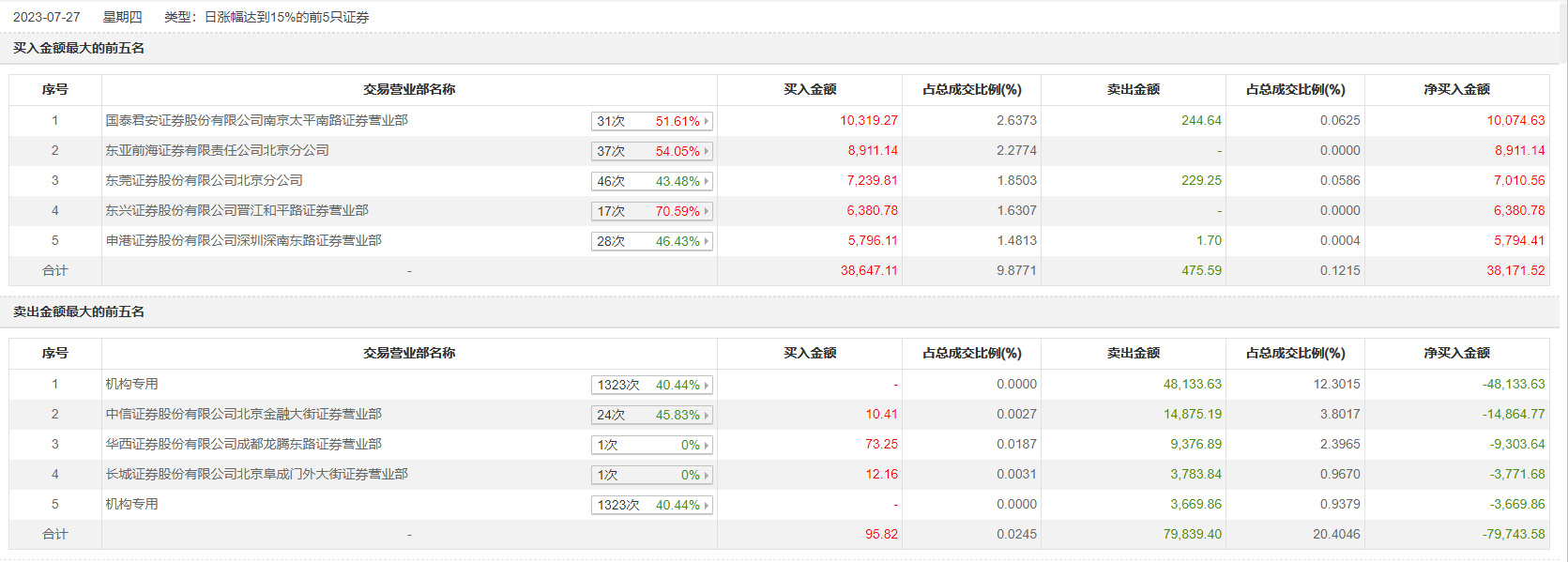Open 国泰君安证券南京太平南路证券营业部 link
The width and height of the screenshot is (1568, 562).
point(256,120)
